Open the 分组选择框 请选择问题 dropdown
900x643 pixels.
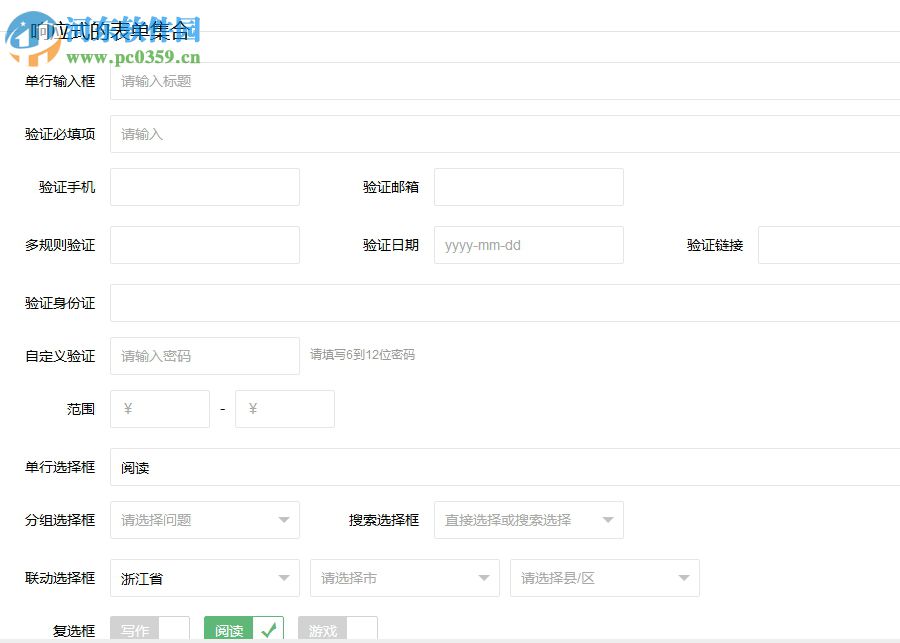205,520
